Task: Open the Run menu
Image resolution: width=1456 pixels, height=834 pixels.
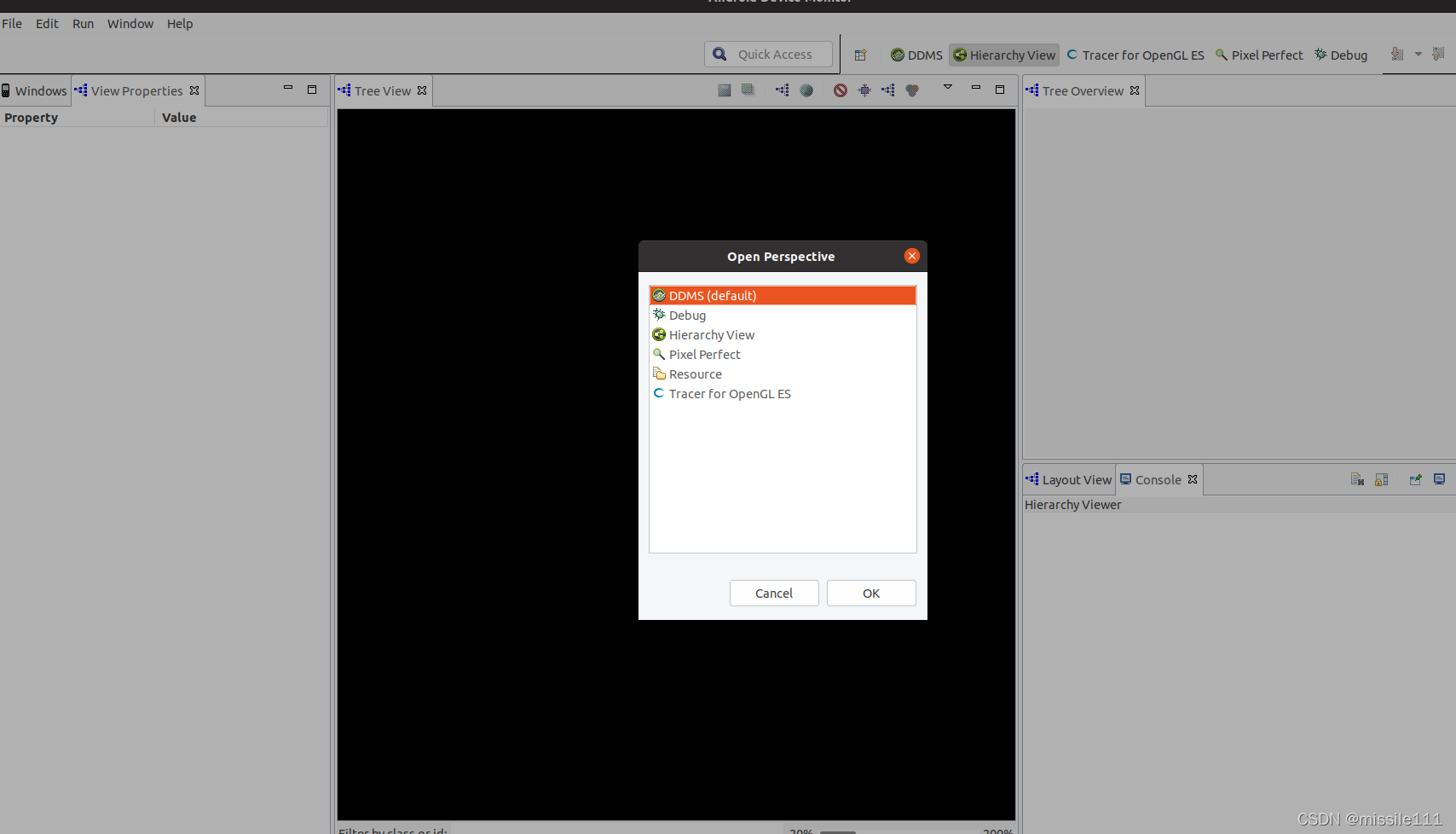Action: pyautogui.click(x=83, y=23)
